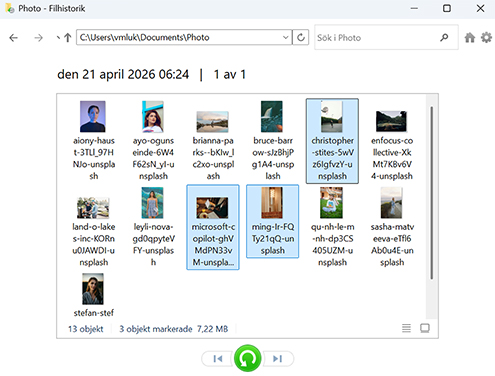Click the Photo - Filhistorik title bar icon
495x376 pixels.
click(10, 8)
